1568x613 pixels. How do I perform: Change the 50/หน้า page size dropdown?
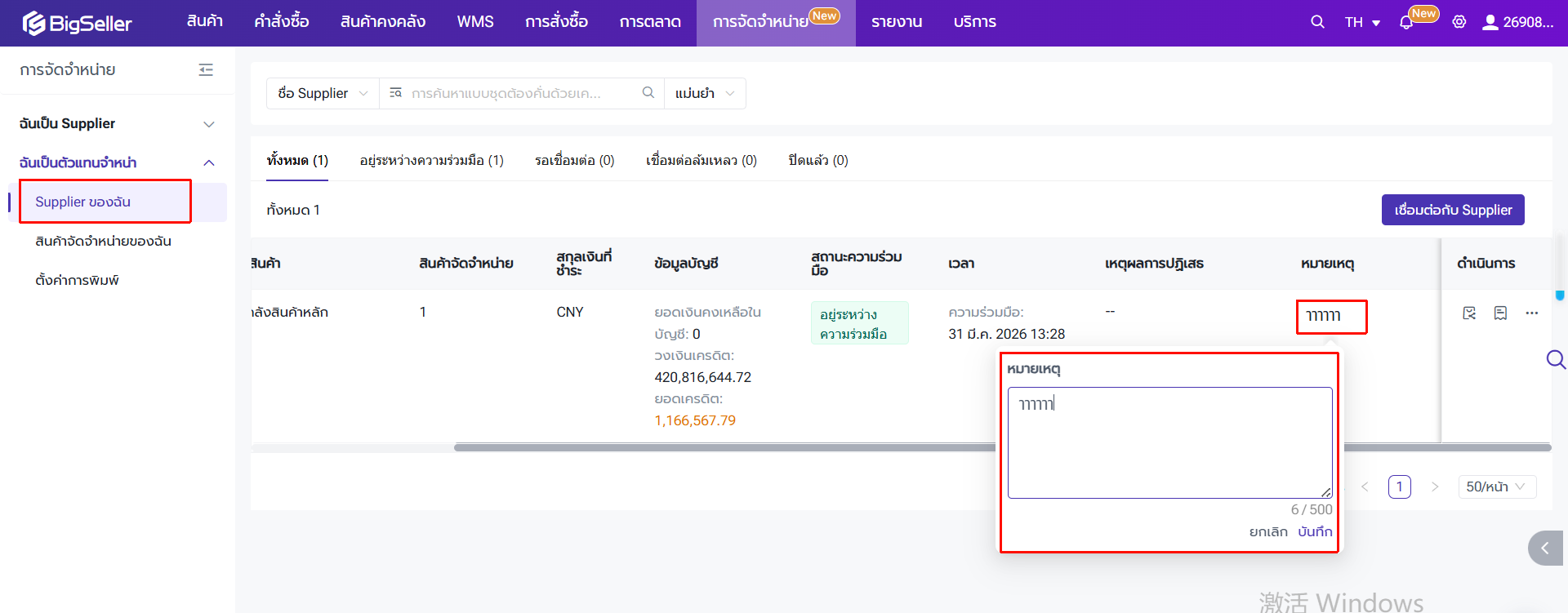pyautogui.click(x=1495, y=486)
